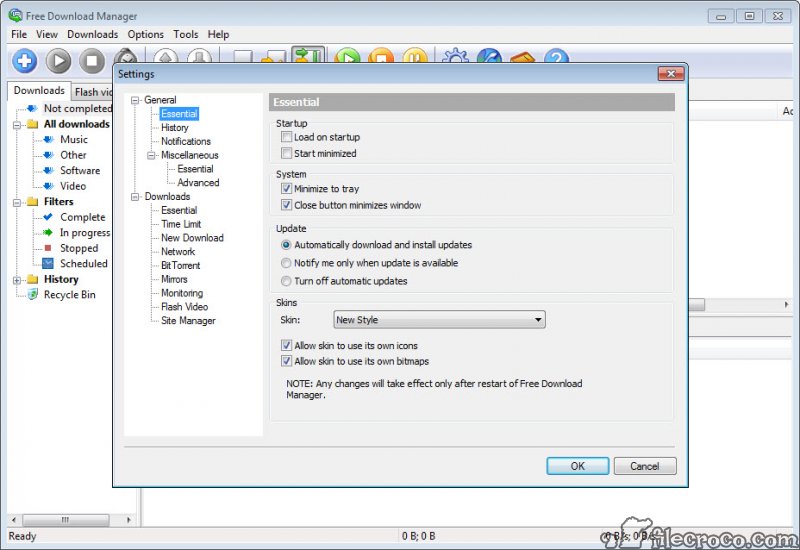
Task: Click the gray Start download play icon
Action: coord(58,61)
